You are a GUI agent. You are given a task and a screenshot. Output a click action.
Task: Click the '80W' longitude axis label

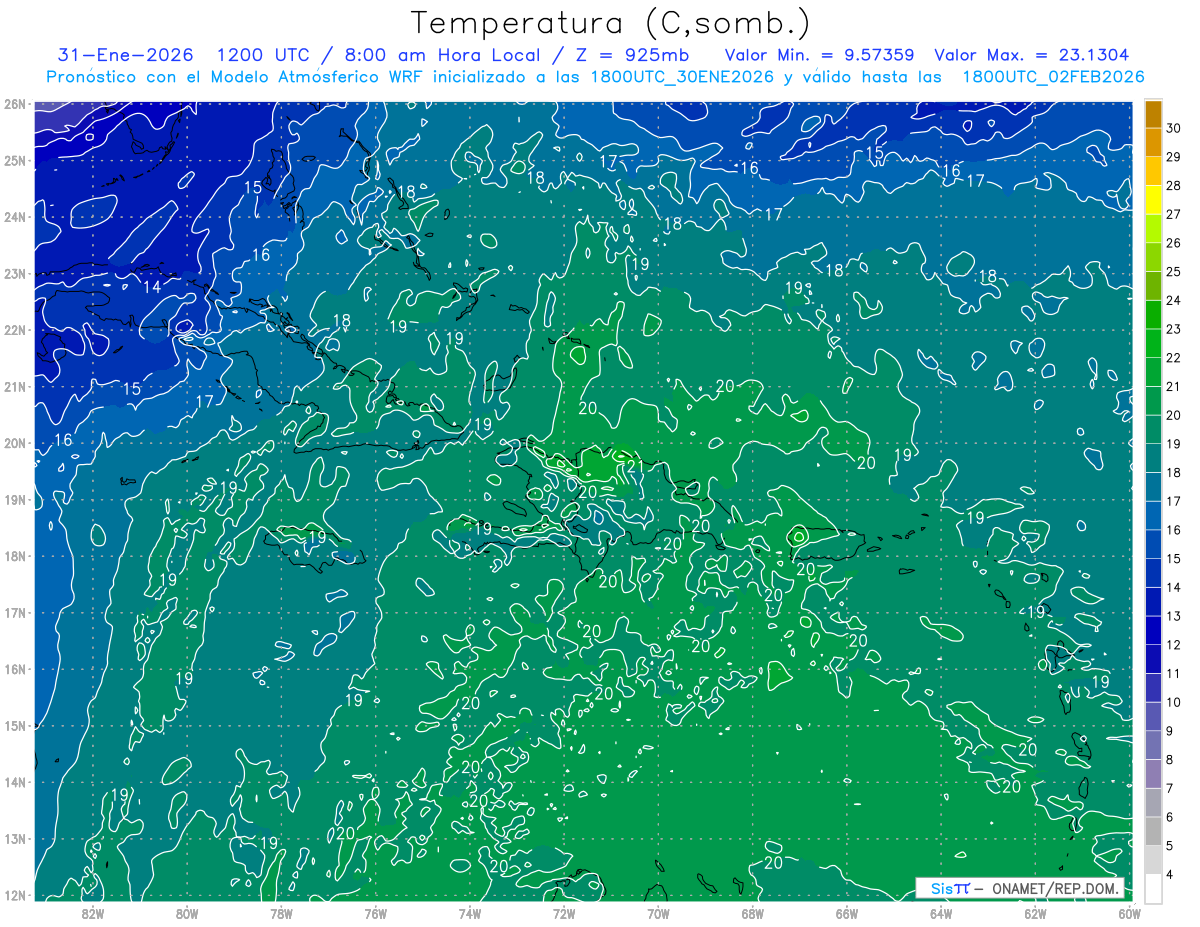(x=186, y=913)
